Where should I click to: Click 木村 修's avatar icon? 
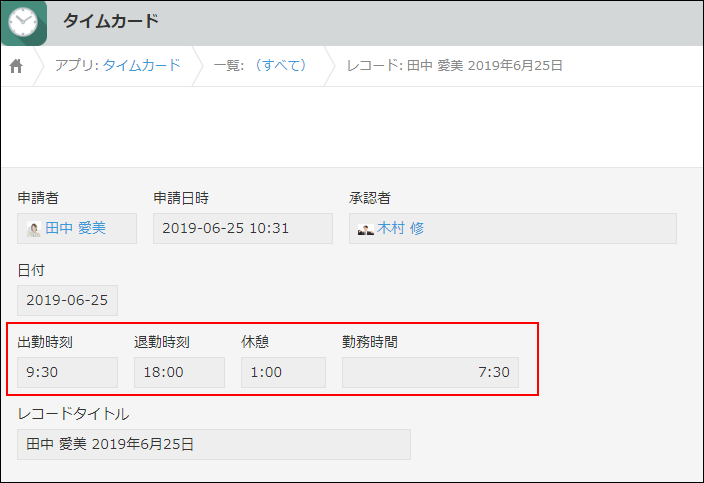coord(366,229)
